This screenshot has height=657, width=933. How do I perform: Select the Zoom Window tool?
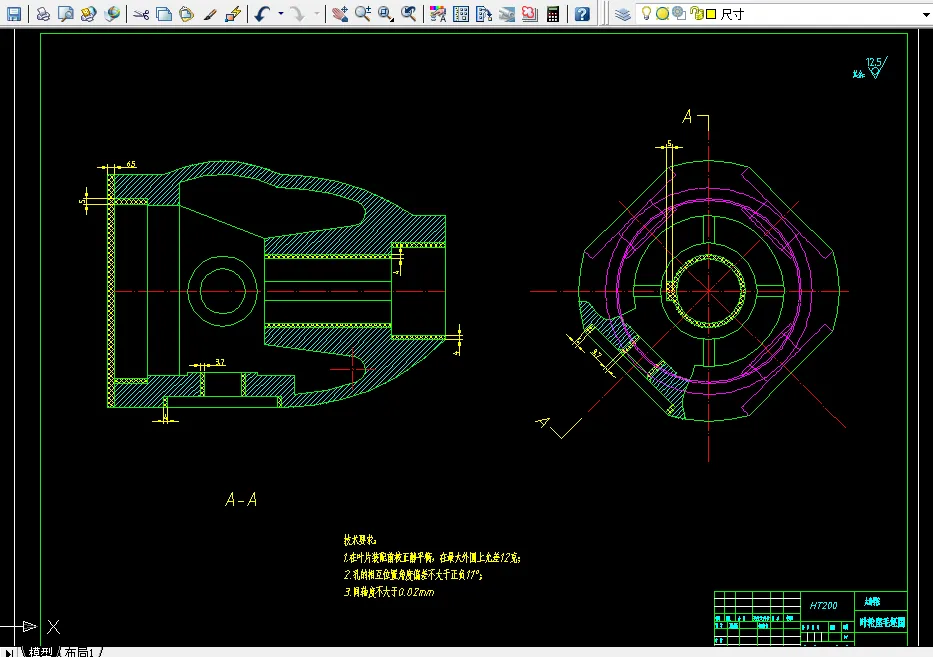[386, 14]
